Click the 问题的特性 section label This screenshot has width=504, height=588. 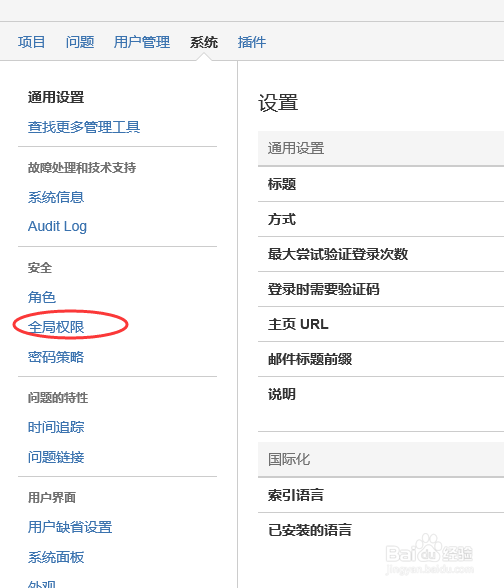(58, 398)
